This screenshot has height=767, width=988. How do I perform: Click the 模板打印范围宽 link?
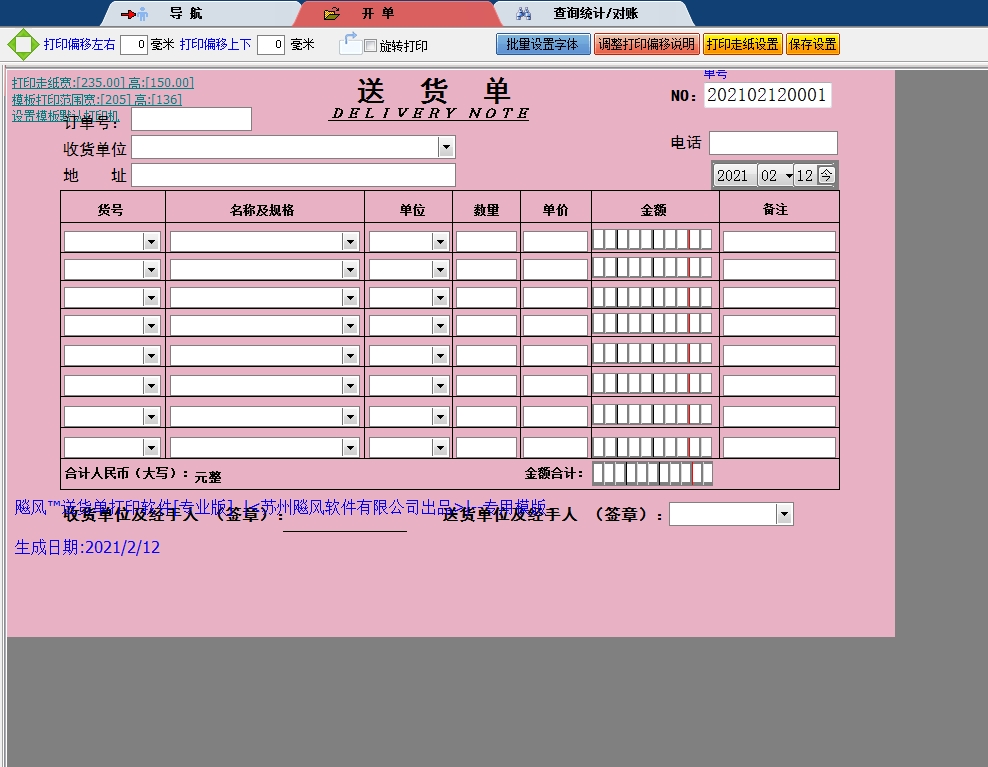click(x=97, y=100)
